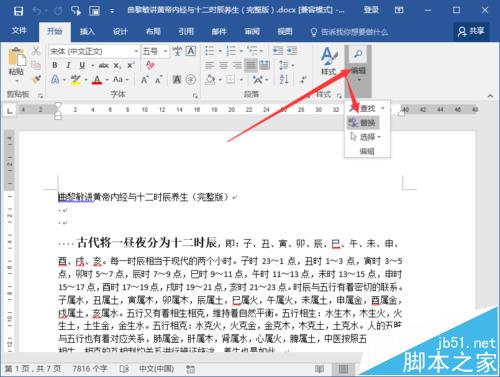This screenshot has width=500, height=377.
Task: Click the decrease indent icon
Action: (278, 51)
